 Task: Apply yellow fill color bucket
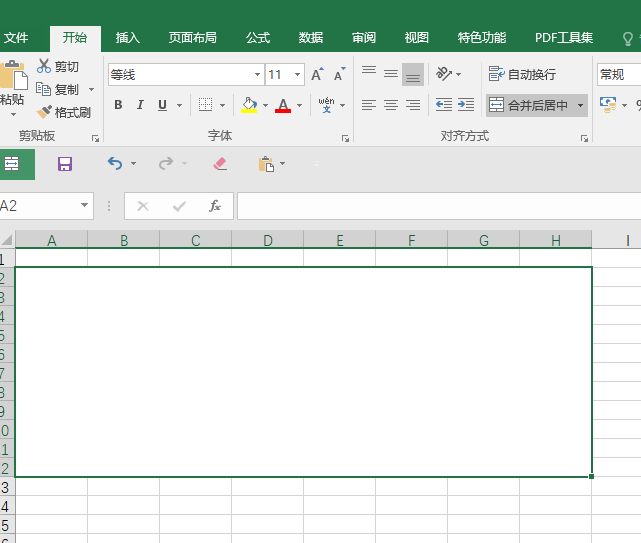point(249,105)
